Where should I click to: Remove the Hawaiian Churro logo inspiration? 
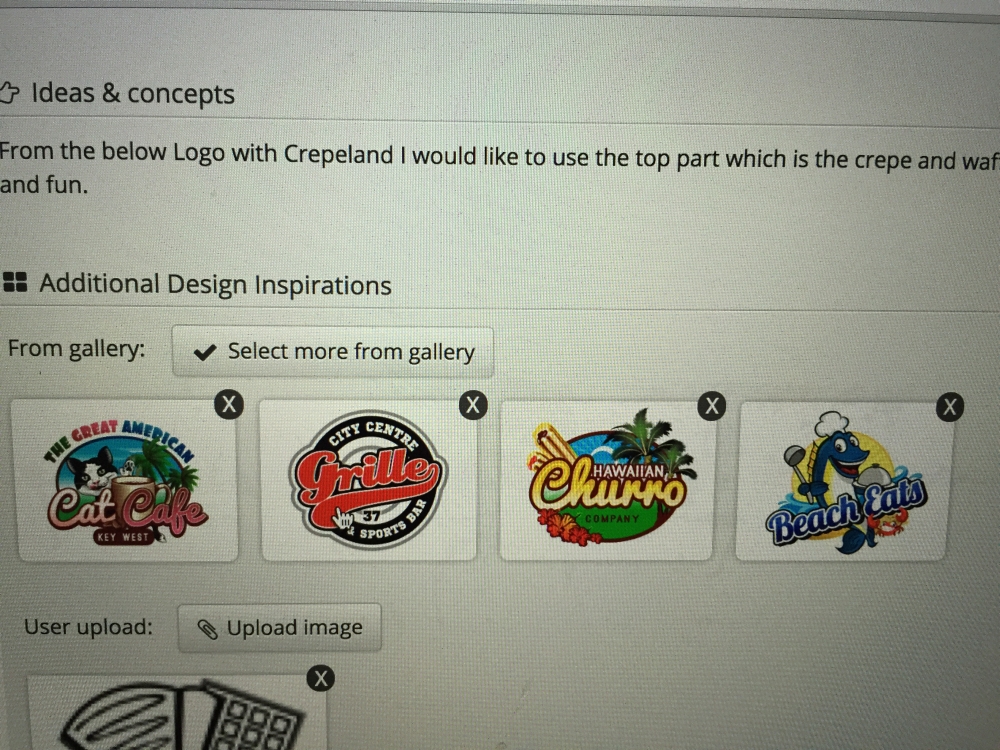click(x=712, y=406)
